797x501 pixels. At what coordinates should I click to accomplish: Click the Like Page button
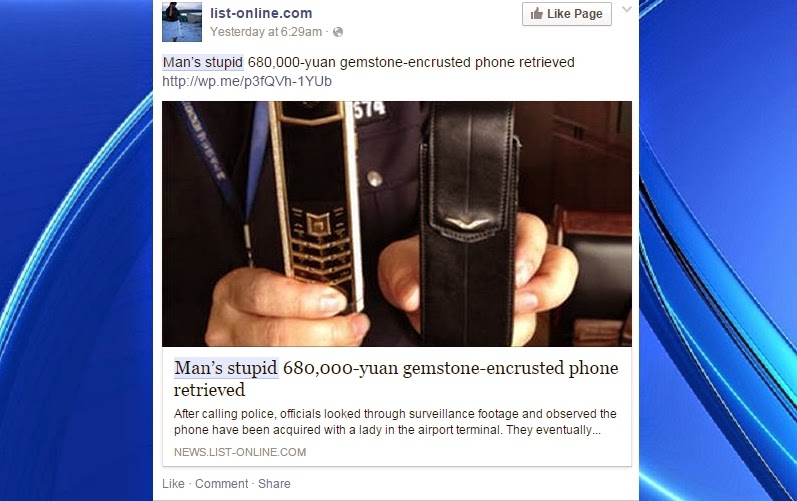[567, 14]
